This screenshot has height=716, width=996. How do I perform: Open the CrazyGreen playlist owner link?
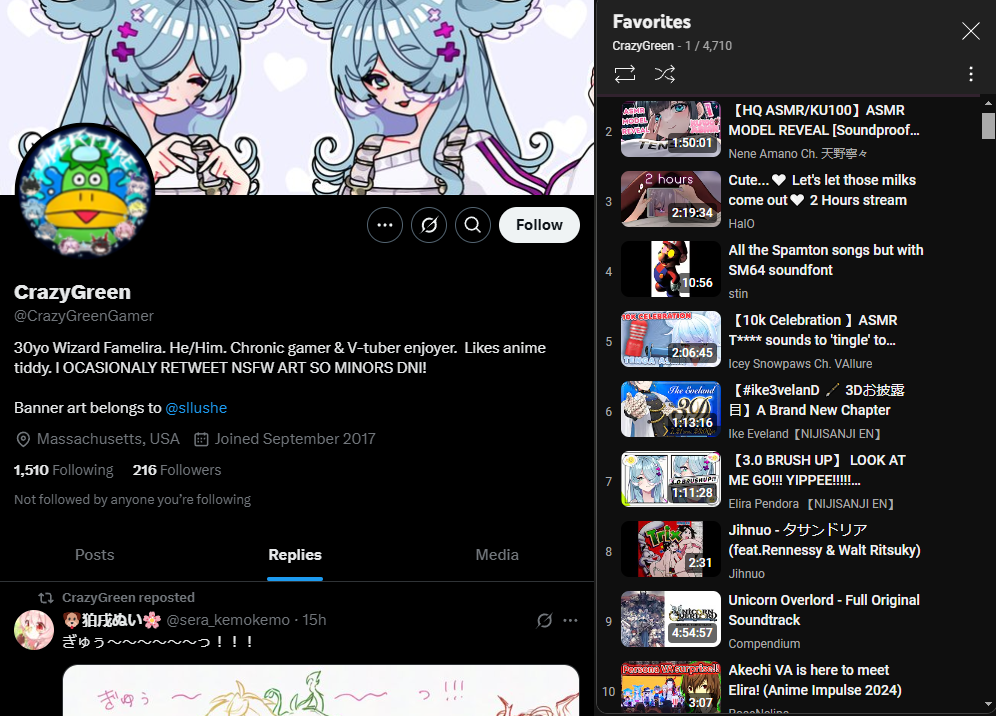643,46
